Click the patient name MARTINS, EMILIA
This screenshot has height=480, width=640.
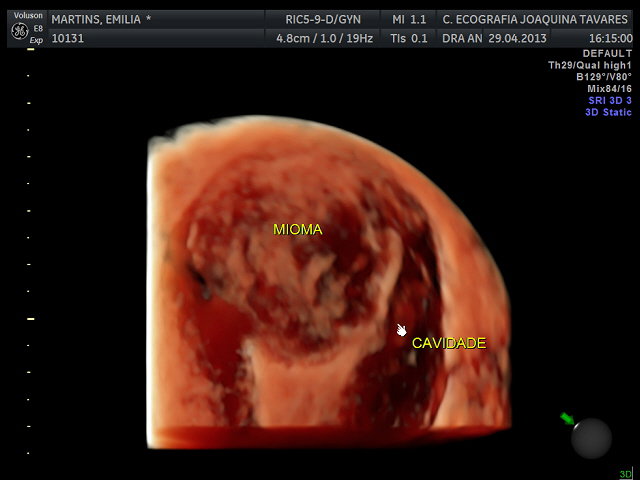pos(101,20)
